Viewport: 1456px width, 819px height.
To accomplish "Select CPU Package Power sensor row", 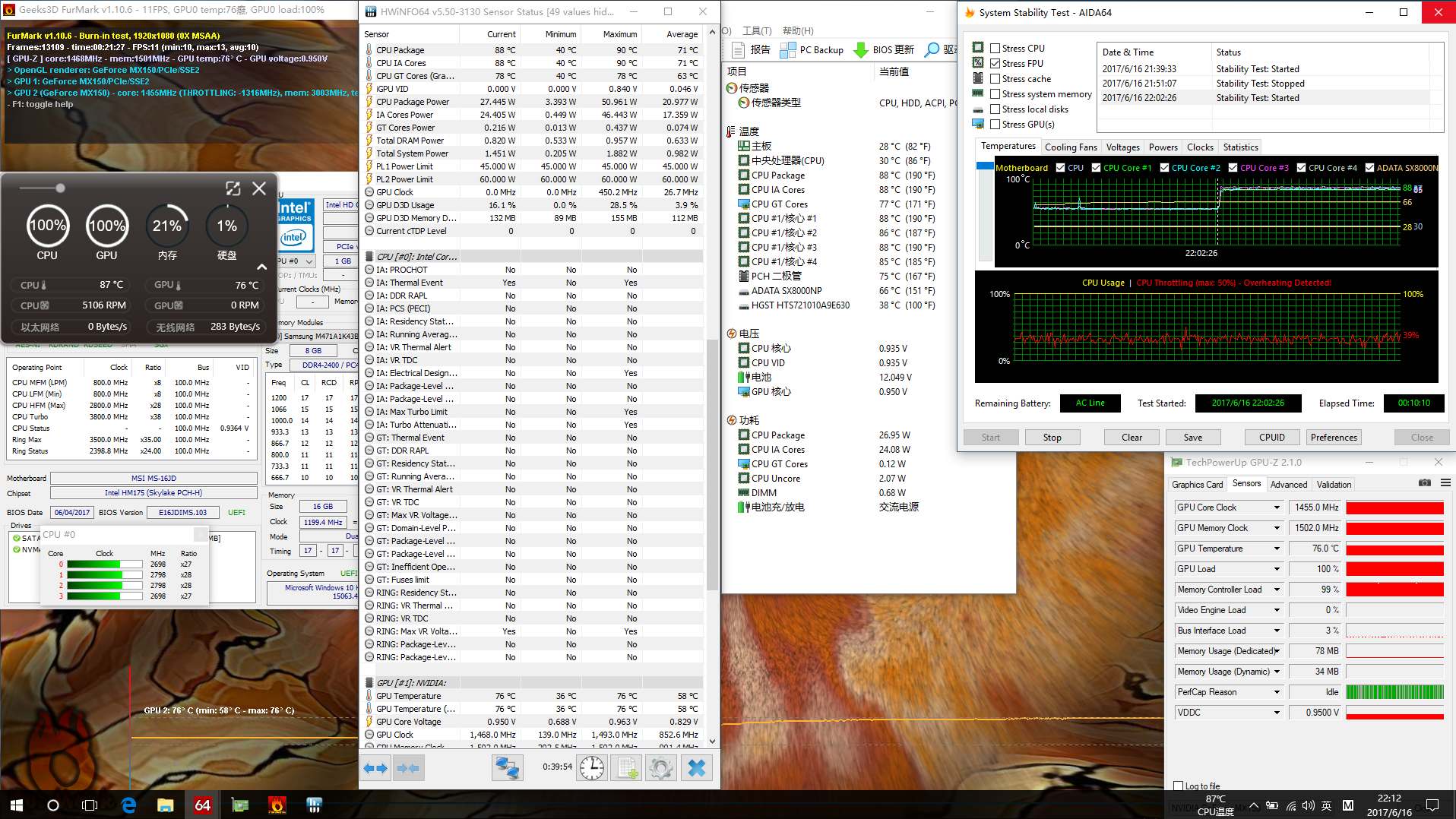I will 532,101.
